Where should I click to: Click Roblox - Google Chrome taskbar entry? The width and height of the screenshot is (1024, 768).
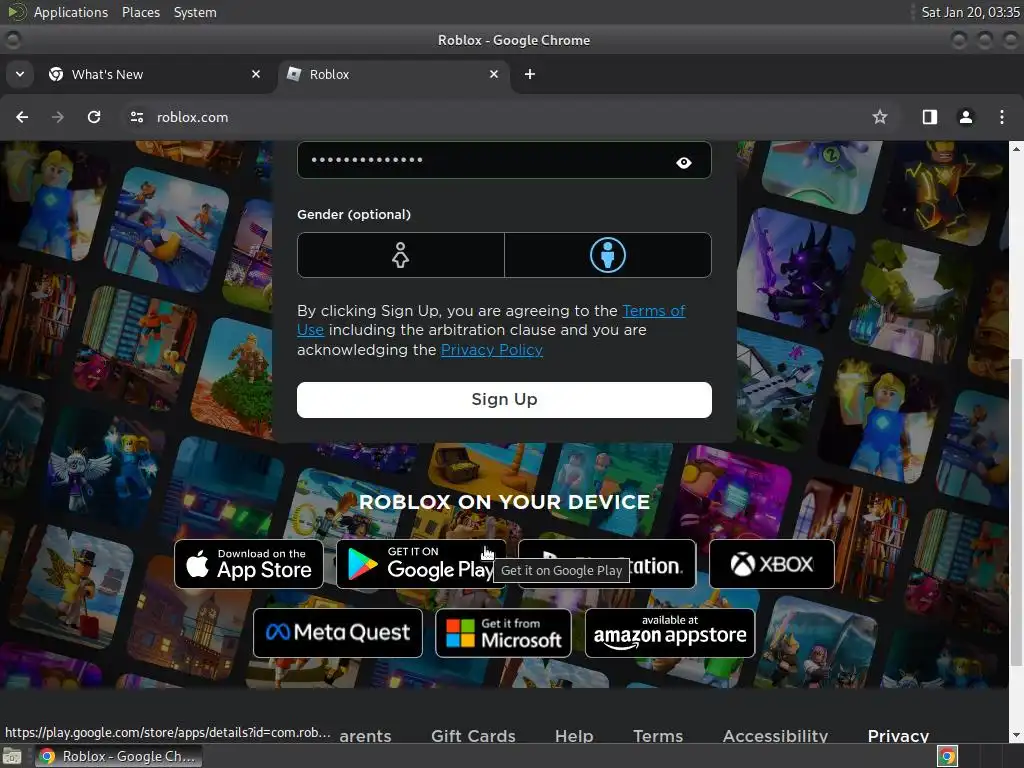[119, 756]
